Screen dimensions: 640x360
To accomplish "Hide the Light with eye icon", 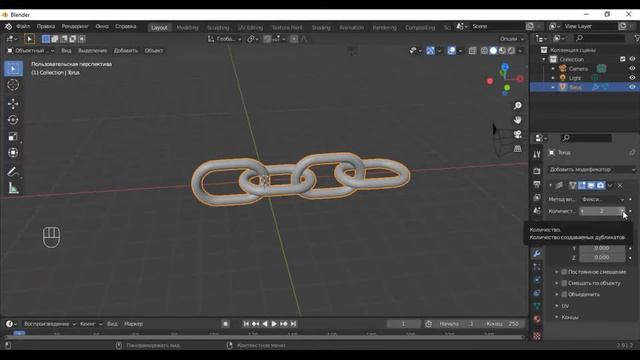I will click(x=632, y=78).
